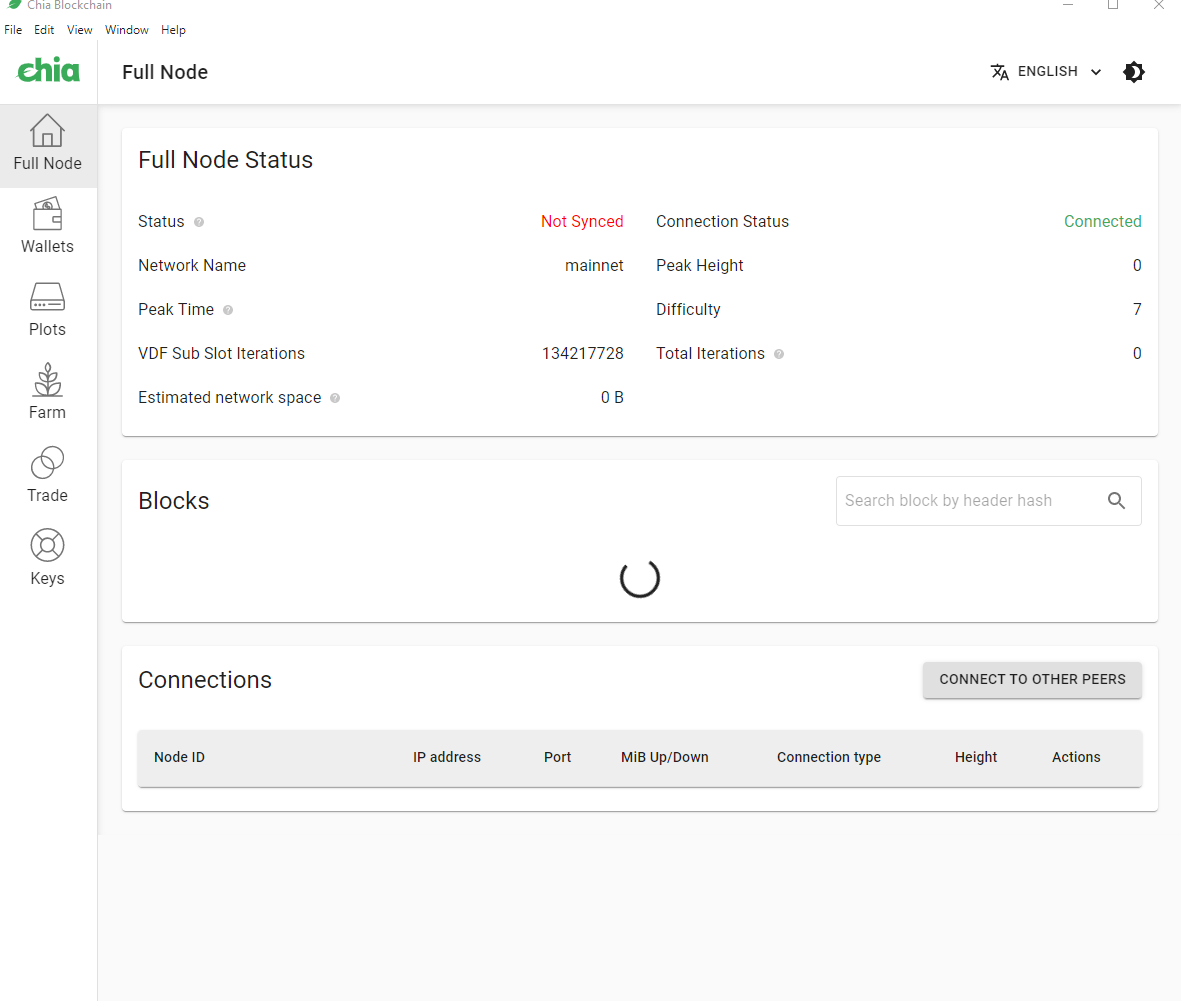Maximize the Chia Blockchain window

click(1112, 5)
